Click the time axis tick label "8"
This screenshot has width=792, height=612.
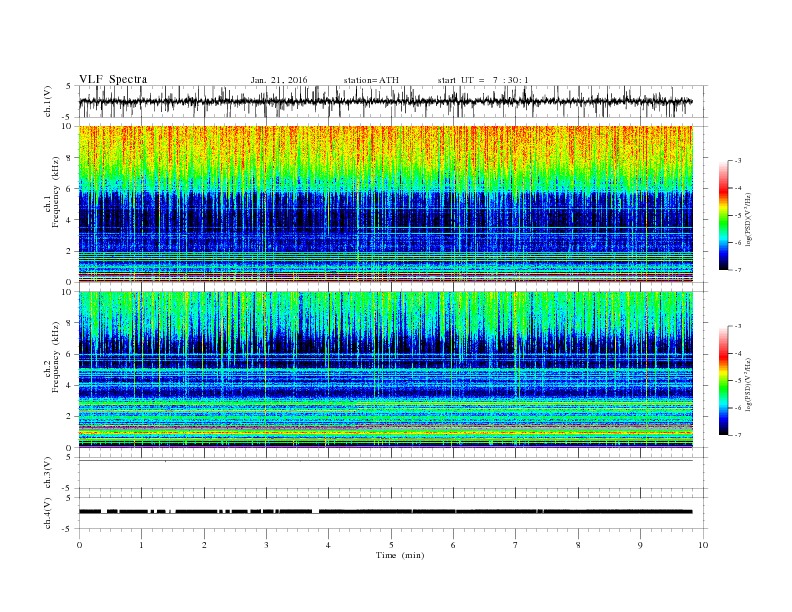point(578,545)
